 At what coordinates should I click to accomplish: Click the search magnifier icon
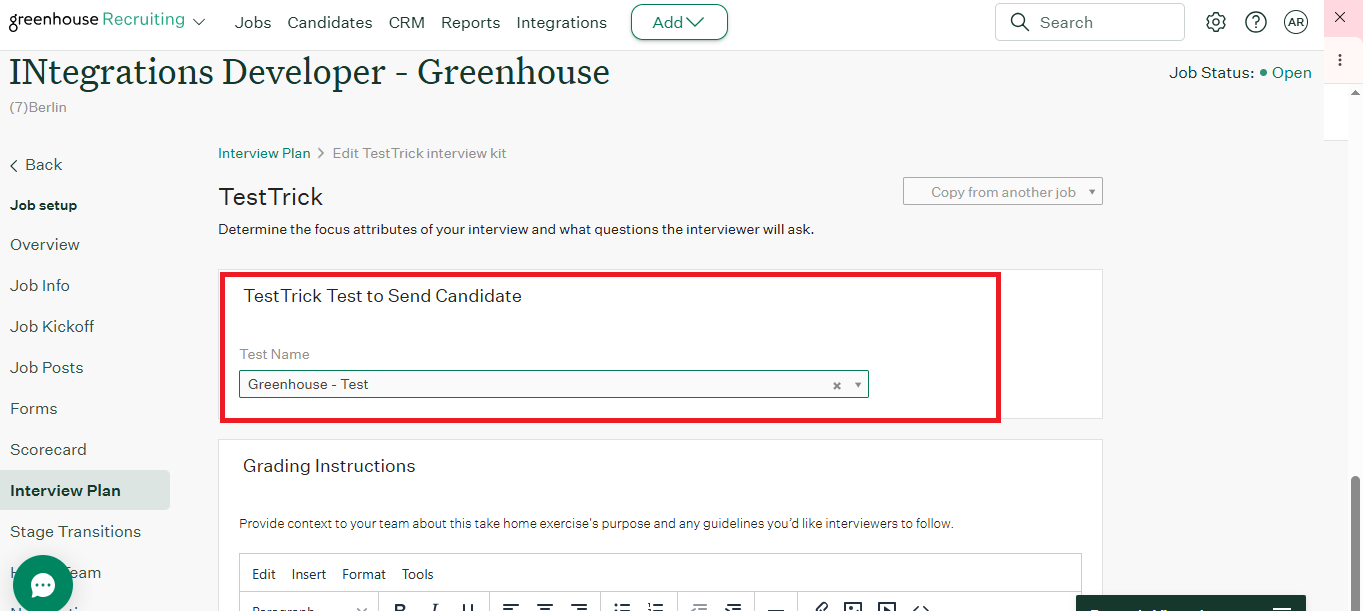tap(1020, 22)
